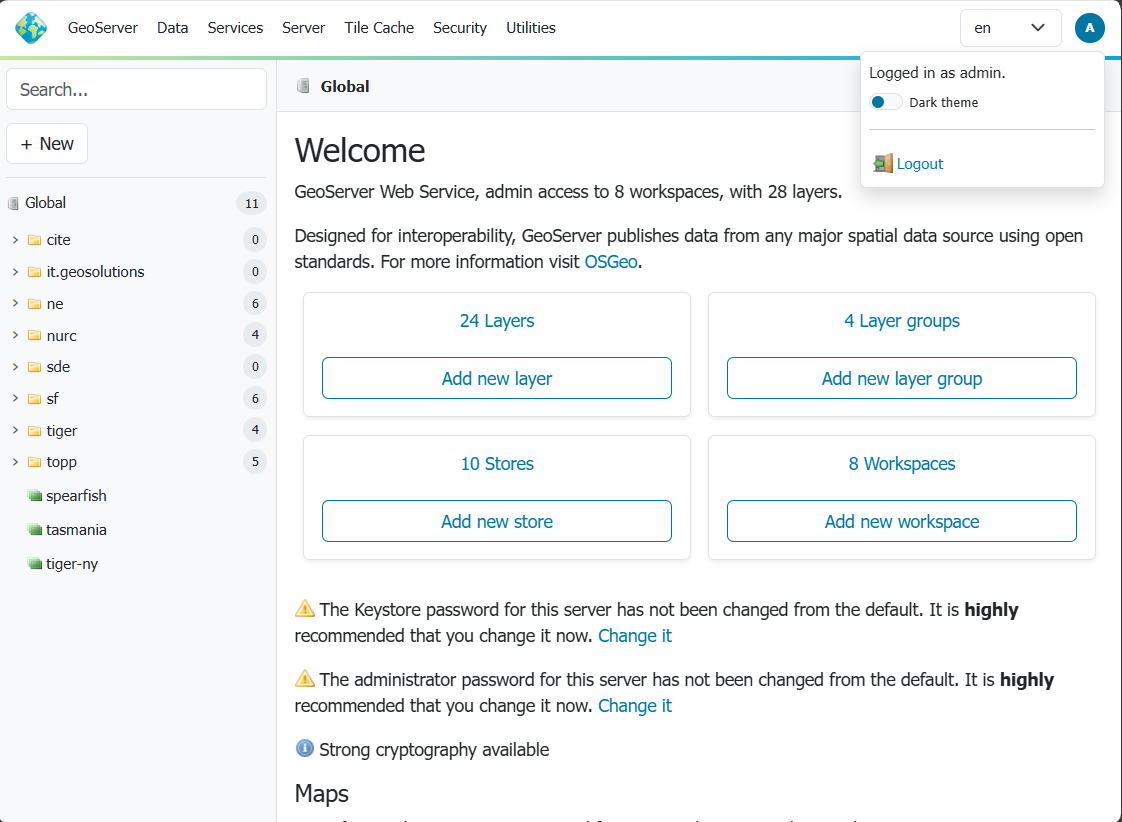
Task: Expand the tiger workspace chevron
Action: (x=15, y=430)
